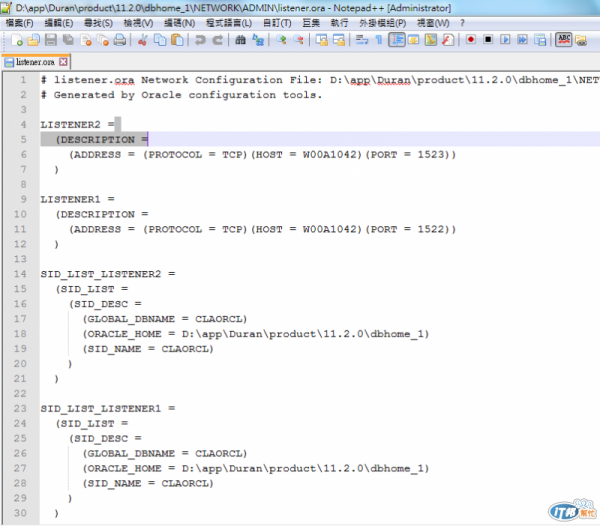Open the Replace dialog icon
The height and width of the screenshot is (526, 600).
[x=258, y=40]
